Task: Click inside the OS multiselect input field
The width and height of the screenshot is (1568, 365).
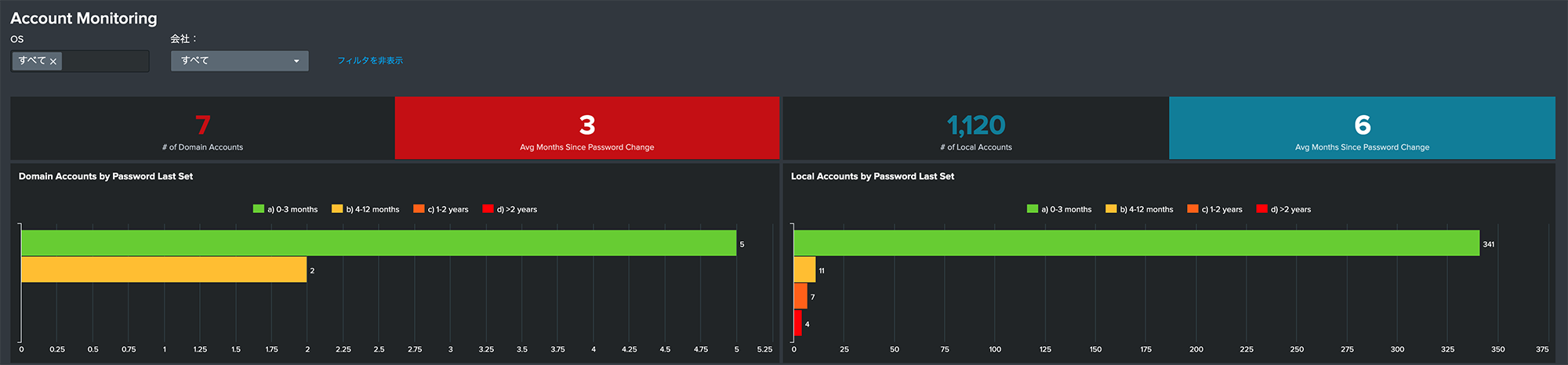Action: click(x=106, y=61)
